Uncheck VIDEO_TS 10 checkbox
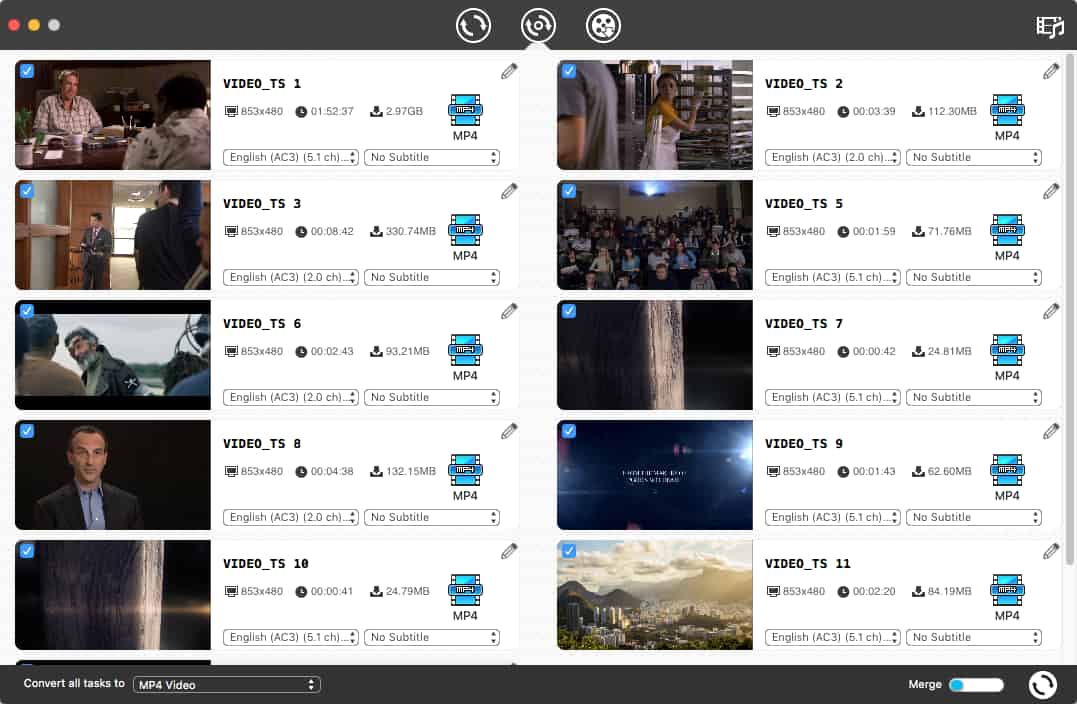 (27, 551)
